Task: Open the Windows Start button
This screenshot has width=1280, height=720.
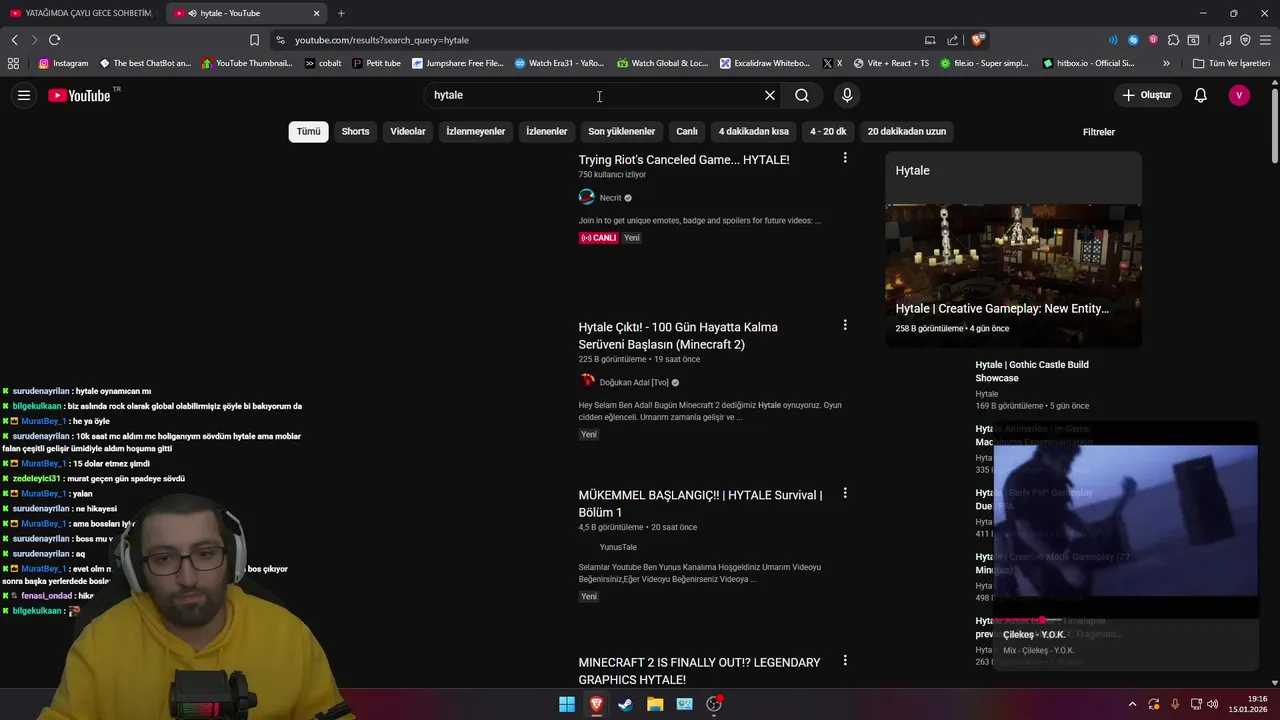Action: (x=567, y=704)
